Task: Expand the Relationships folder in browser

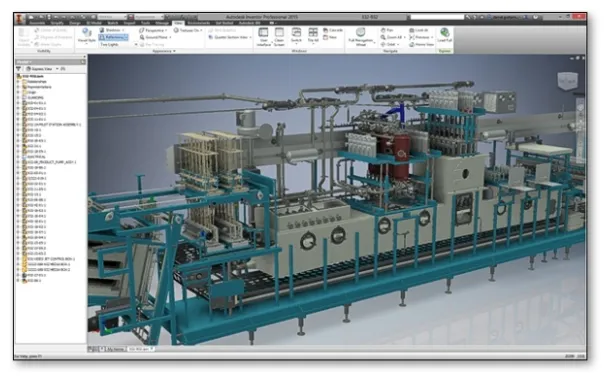Action: click(x=18, y=82)
